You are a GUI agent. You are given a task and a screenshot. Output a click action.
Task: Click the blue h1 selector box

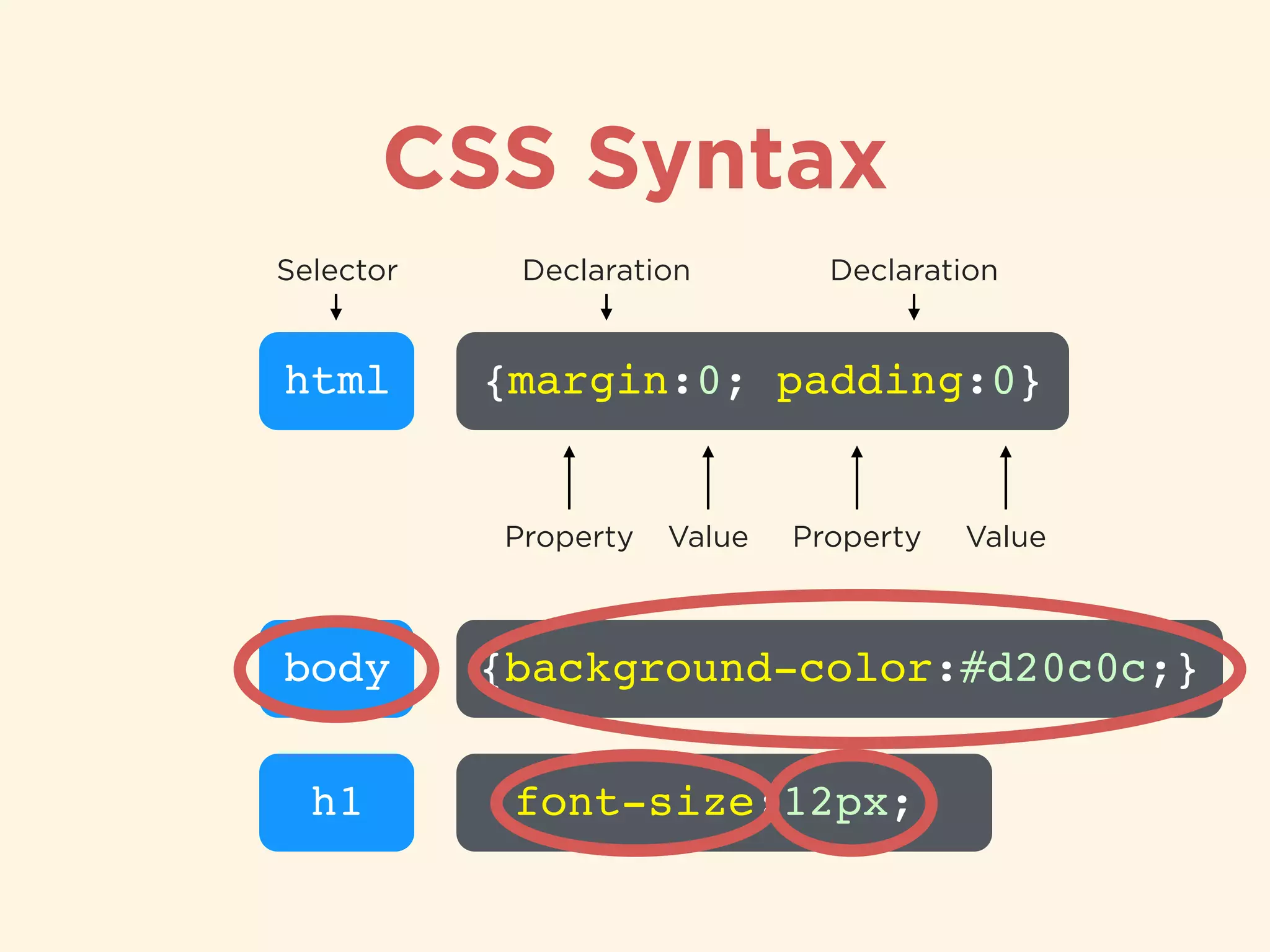click(x=336, y=802)
